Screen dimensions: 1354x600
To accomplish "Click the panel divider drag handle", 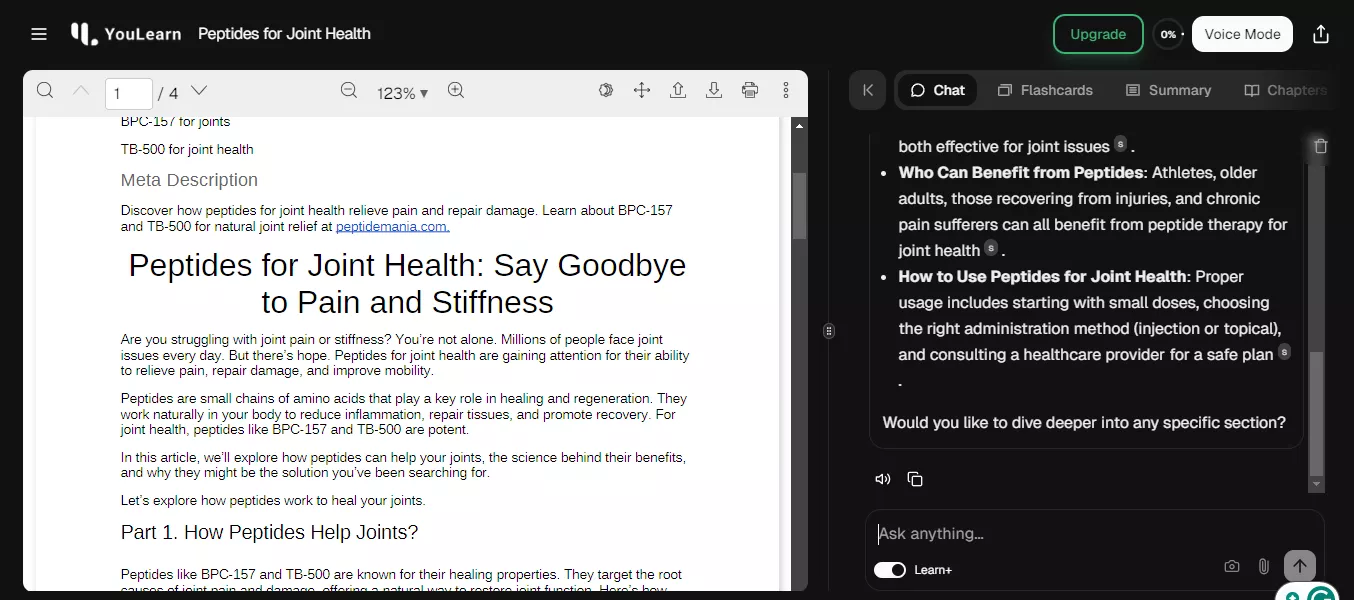I will click(829, 331).
